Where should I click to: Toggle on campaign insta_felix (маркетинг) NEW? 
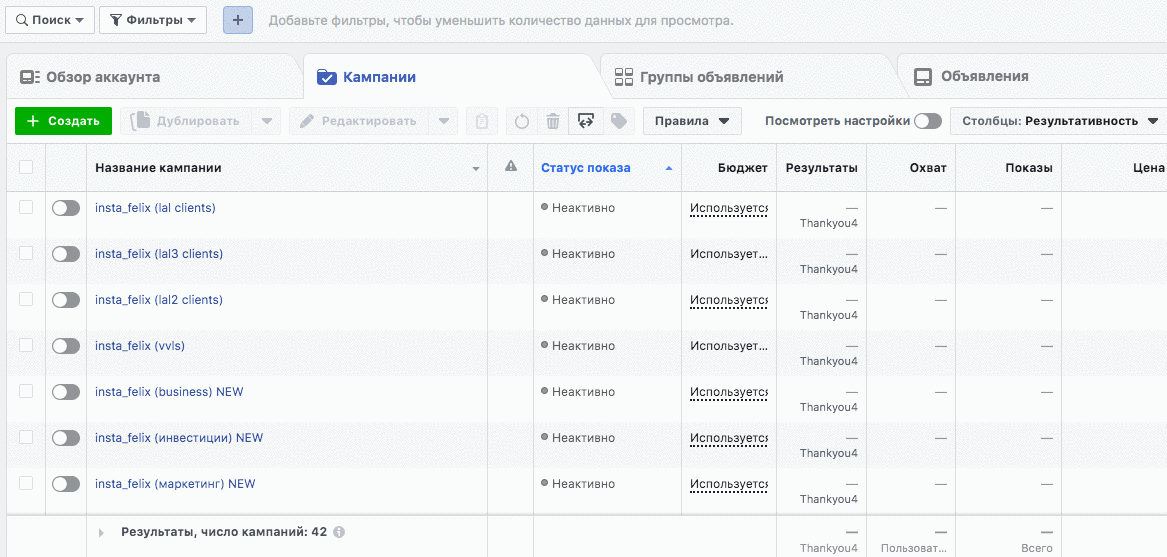point(65,484)
